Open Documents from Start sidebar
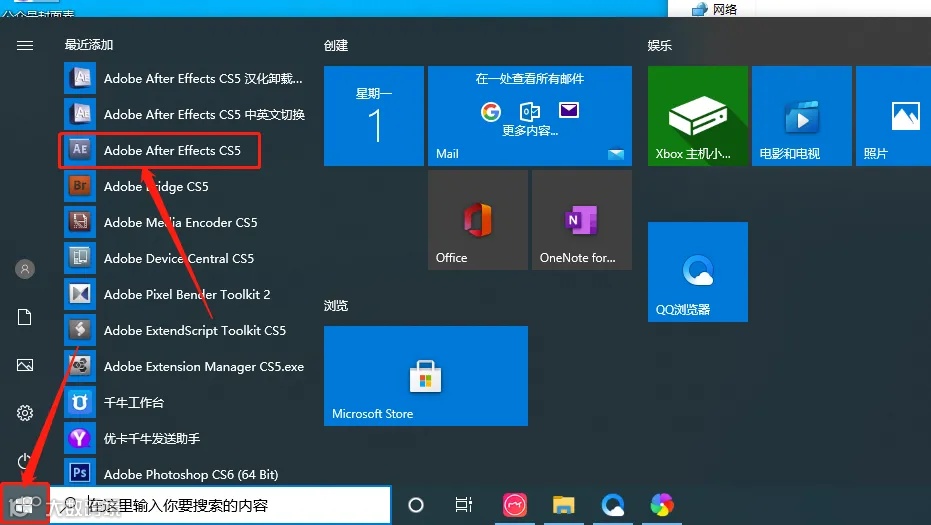Image resolution: width=931 pixels, height=525 pixels. [25, 317]
